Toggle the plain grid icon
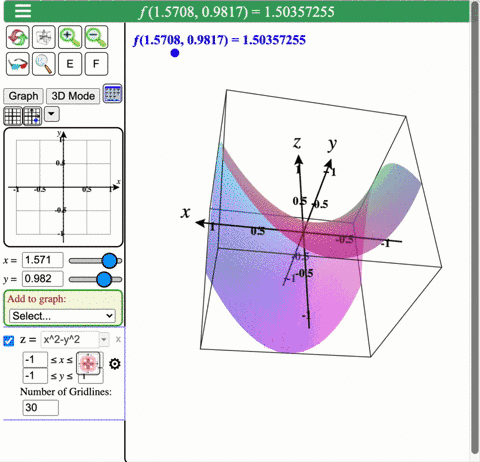This screenshot has width=480, height=462. click(13, 116)
